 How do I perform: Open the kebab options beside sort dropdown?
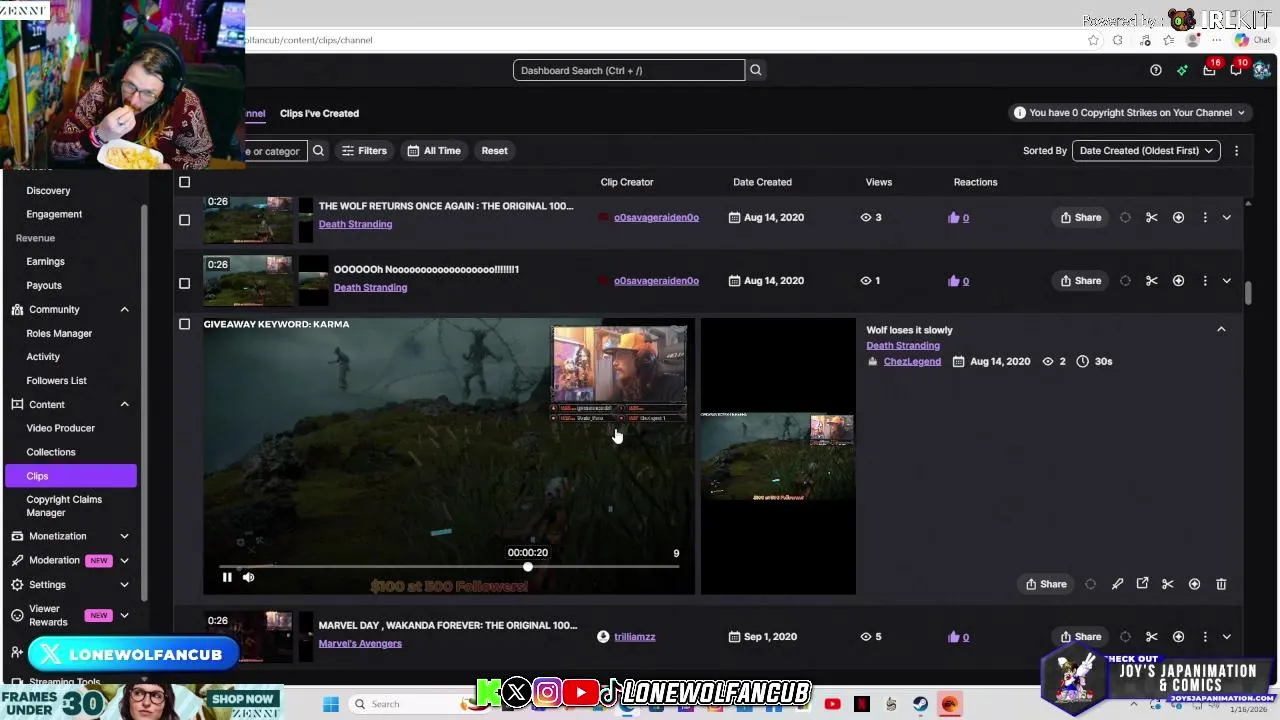(x=1236, y=151)
